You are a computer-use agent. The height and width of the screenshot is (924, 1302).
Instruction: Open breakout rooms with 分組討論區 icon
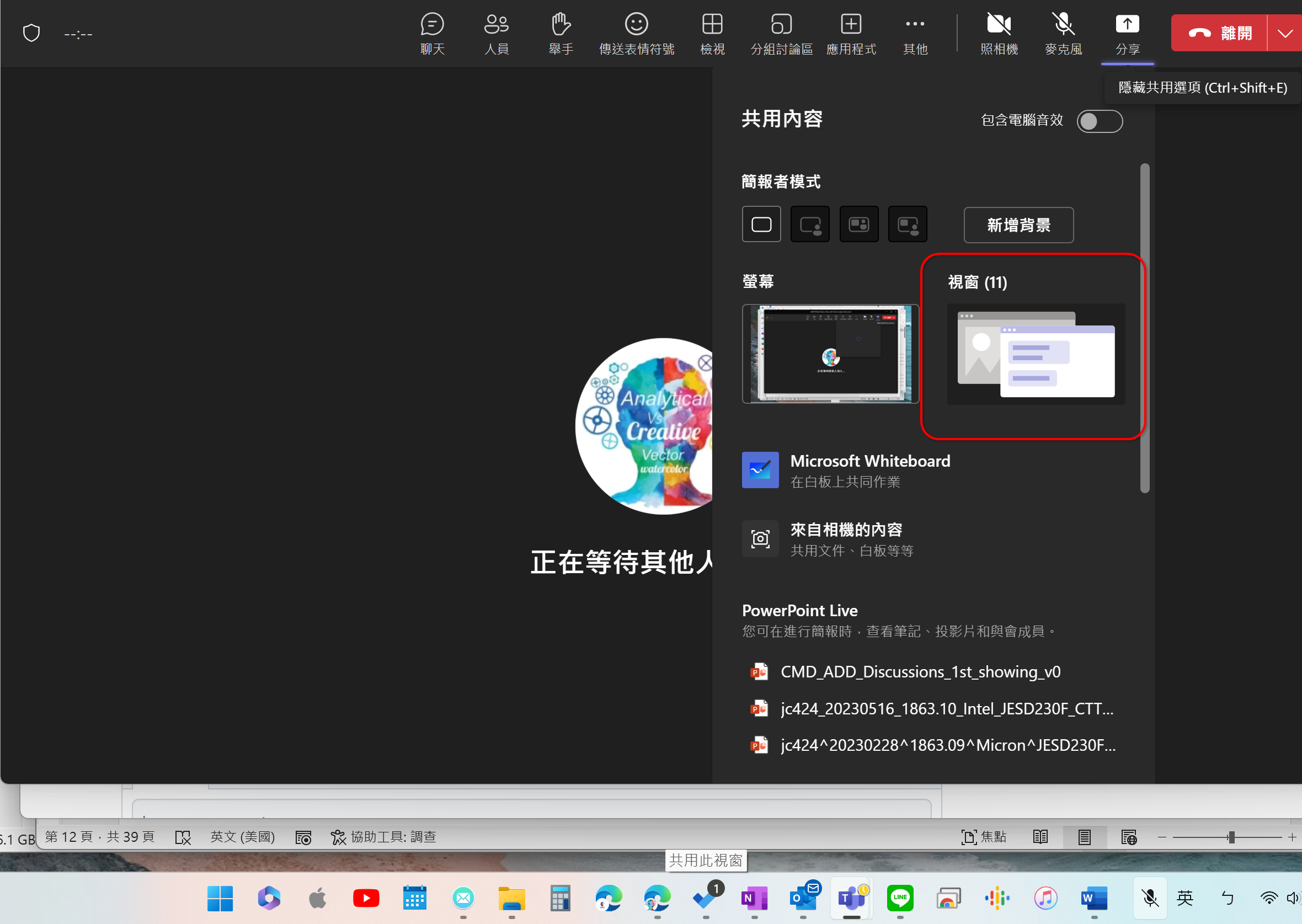781,33
